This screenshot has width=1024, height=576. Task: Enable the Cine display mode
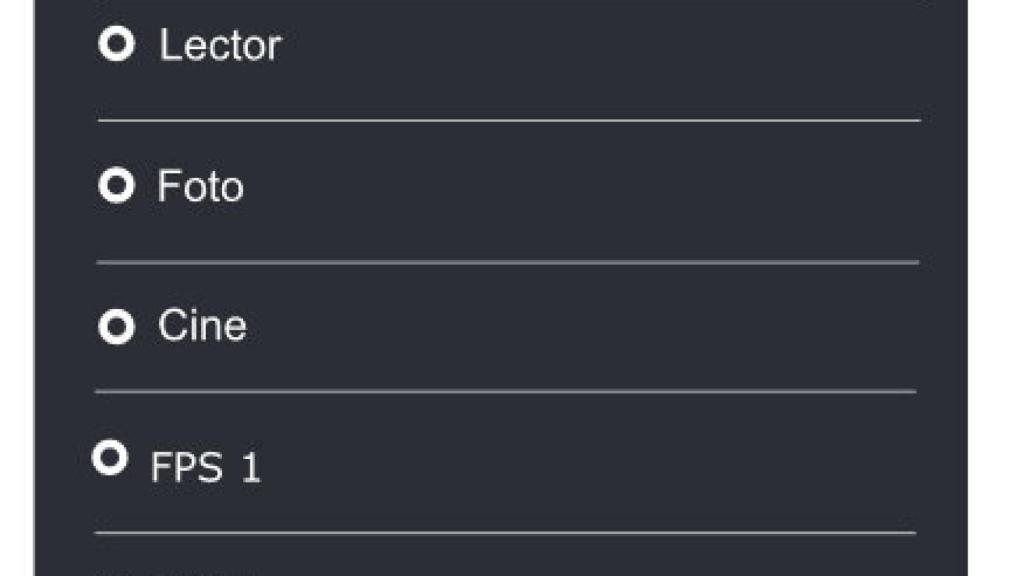point(119,325)
